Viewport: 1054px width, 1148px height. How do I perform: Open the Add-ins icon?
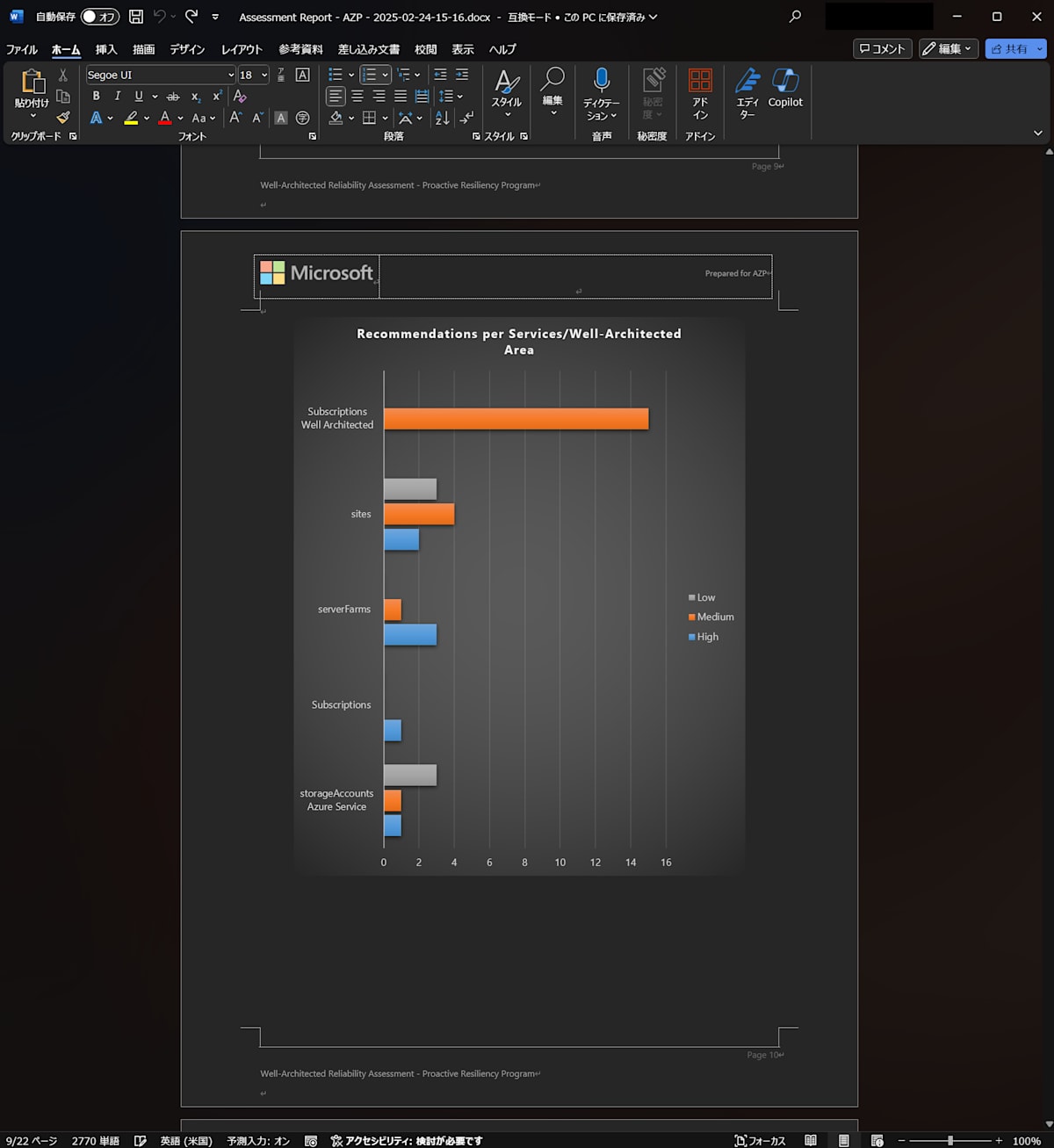point(700,81)
